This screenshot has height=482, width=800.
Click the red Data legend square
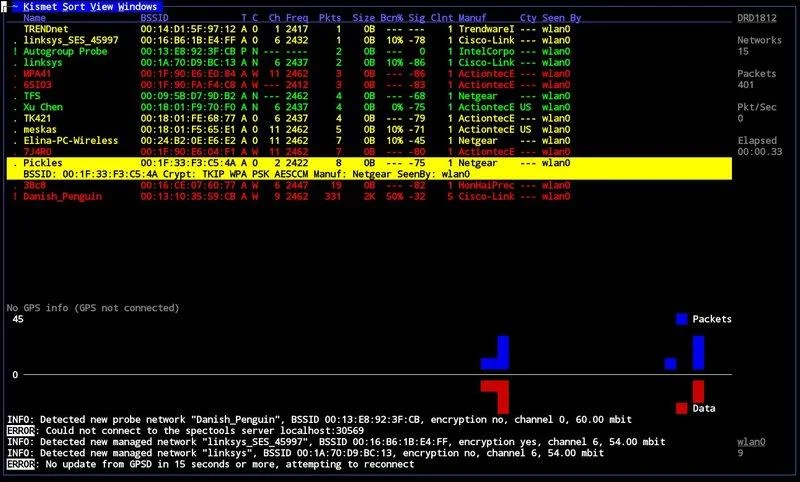pyautogui.click(x=681, y=408)
